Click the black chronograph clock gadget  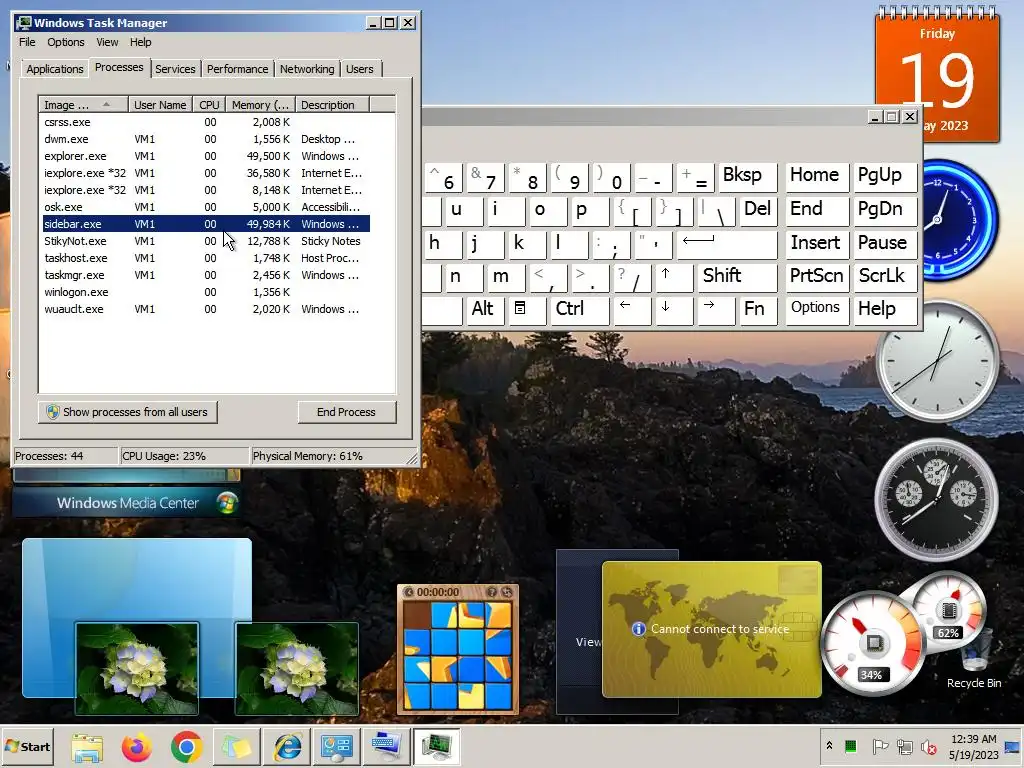click(936, 500)
